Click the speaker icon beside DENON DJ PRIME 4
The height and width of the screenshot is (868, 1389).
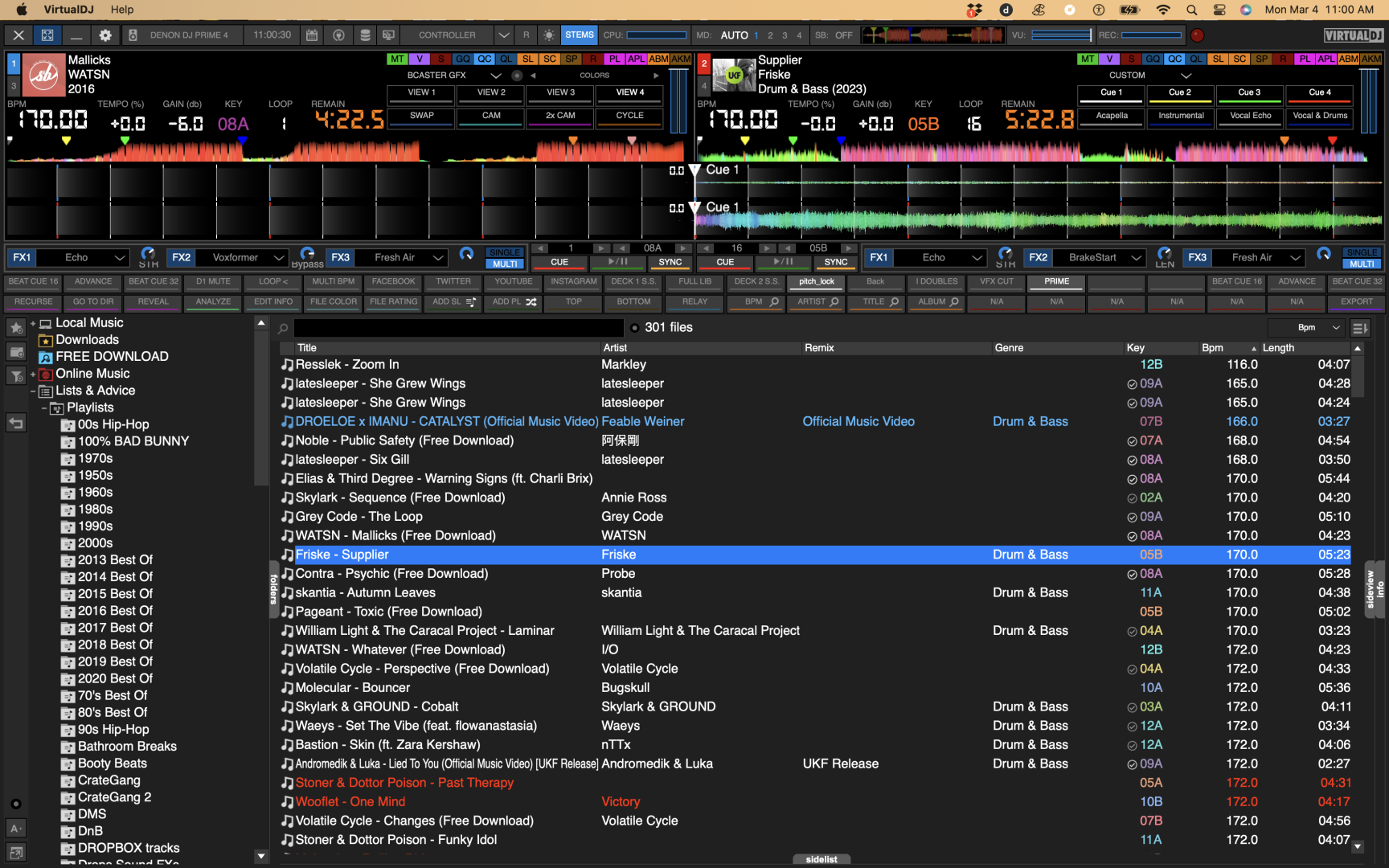133,35
